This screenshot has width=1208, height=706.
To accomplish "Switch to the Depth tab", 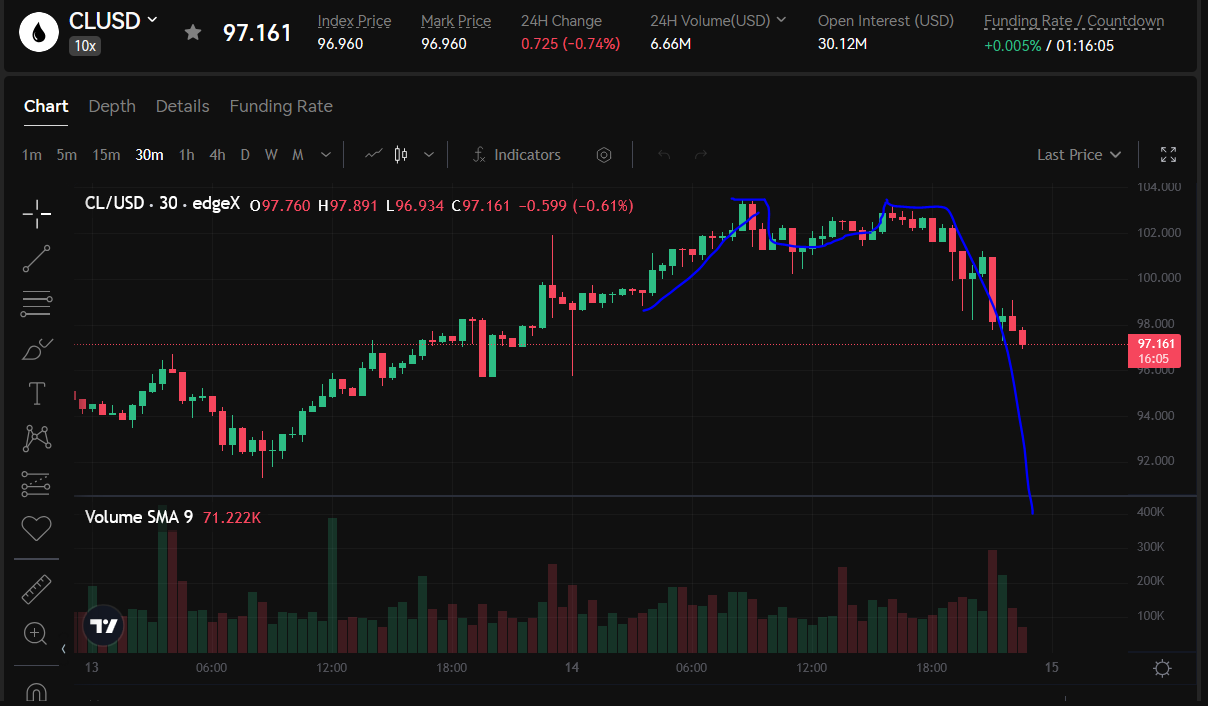I will [x=112, y=106].
